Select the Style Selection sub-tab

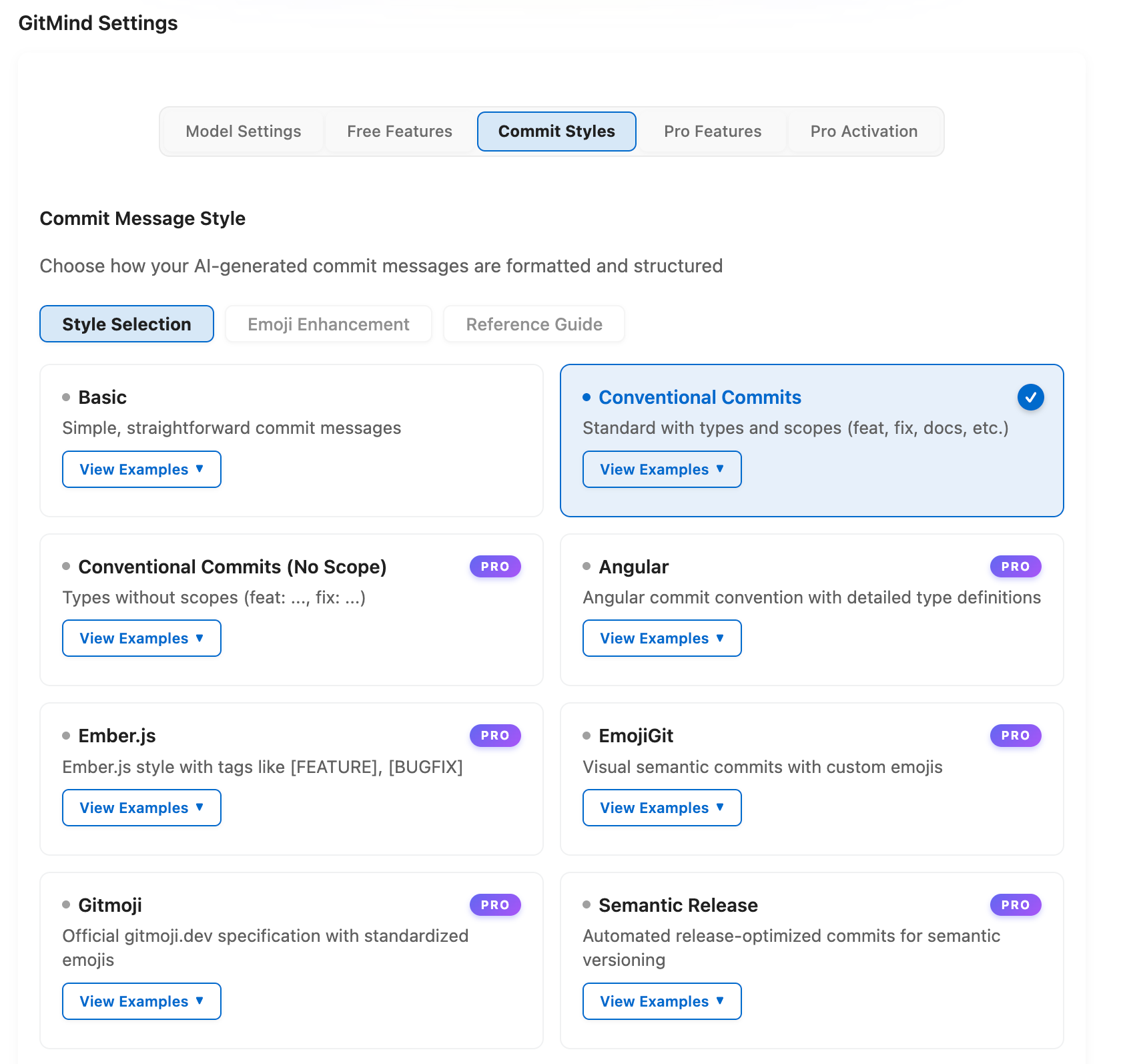(127, 324)
